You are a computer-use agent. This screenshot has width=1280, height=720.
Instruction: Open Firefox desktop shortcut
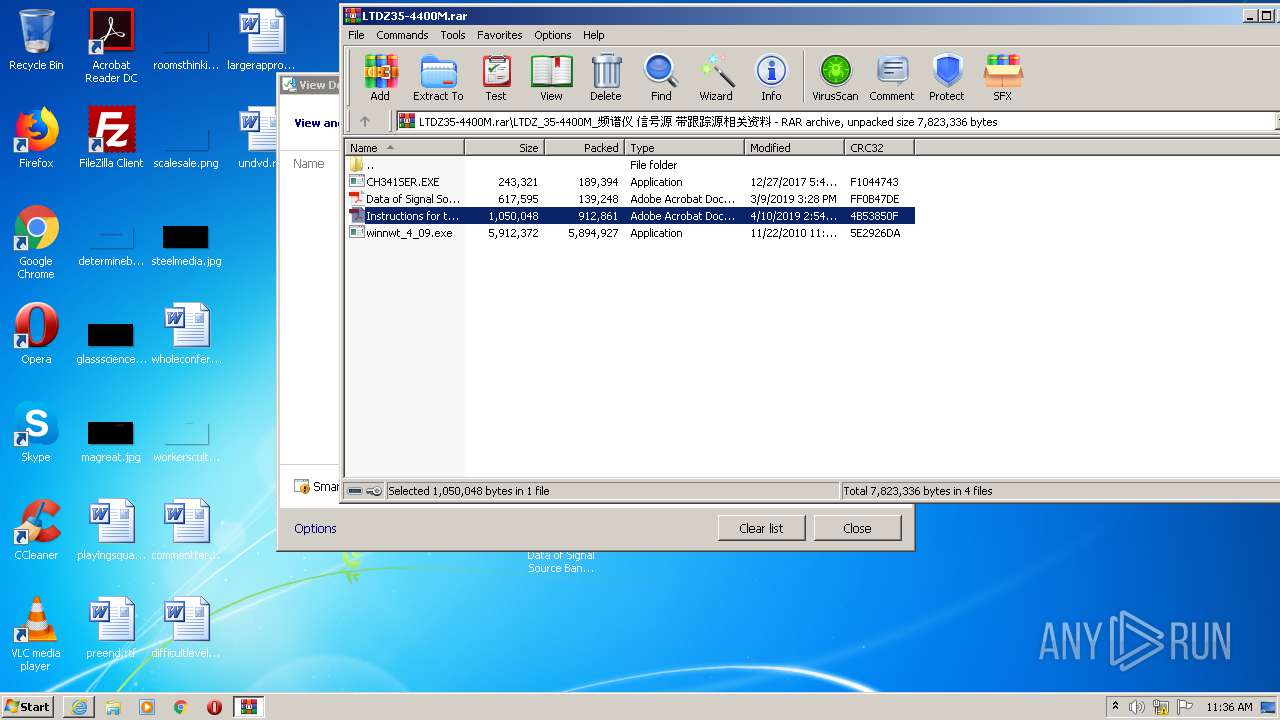tap(36, 138)
